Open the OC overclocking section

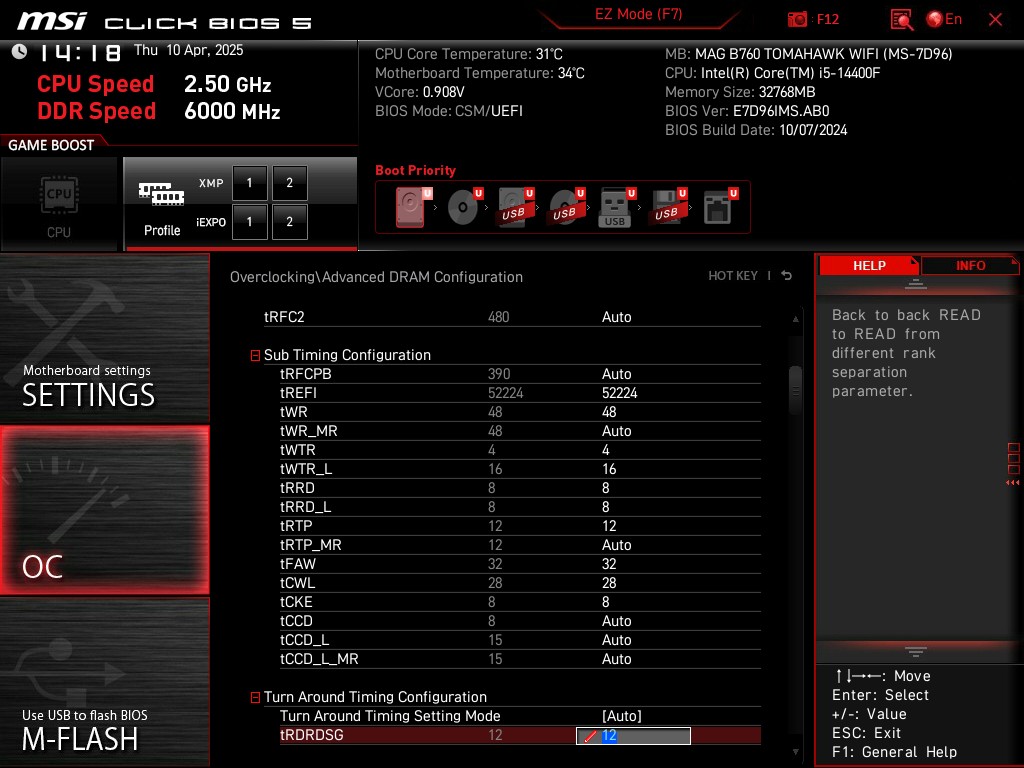click(104, 510)
